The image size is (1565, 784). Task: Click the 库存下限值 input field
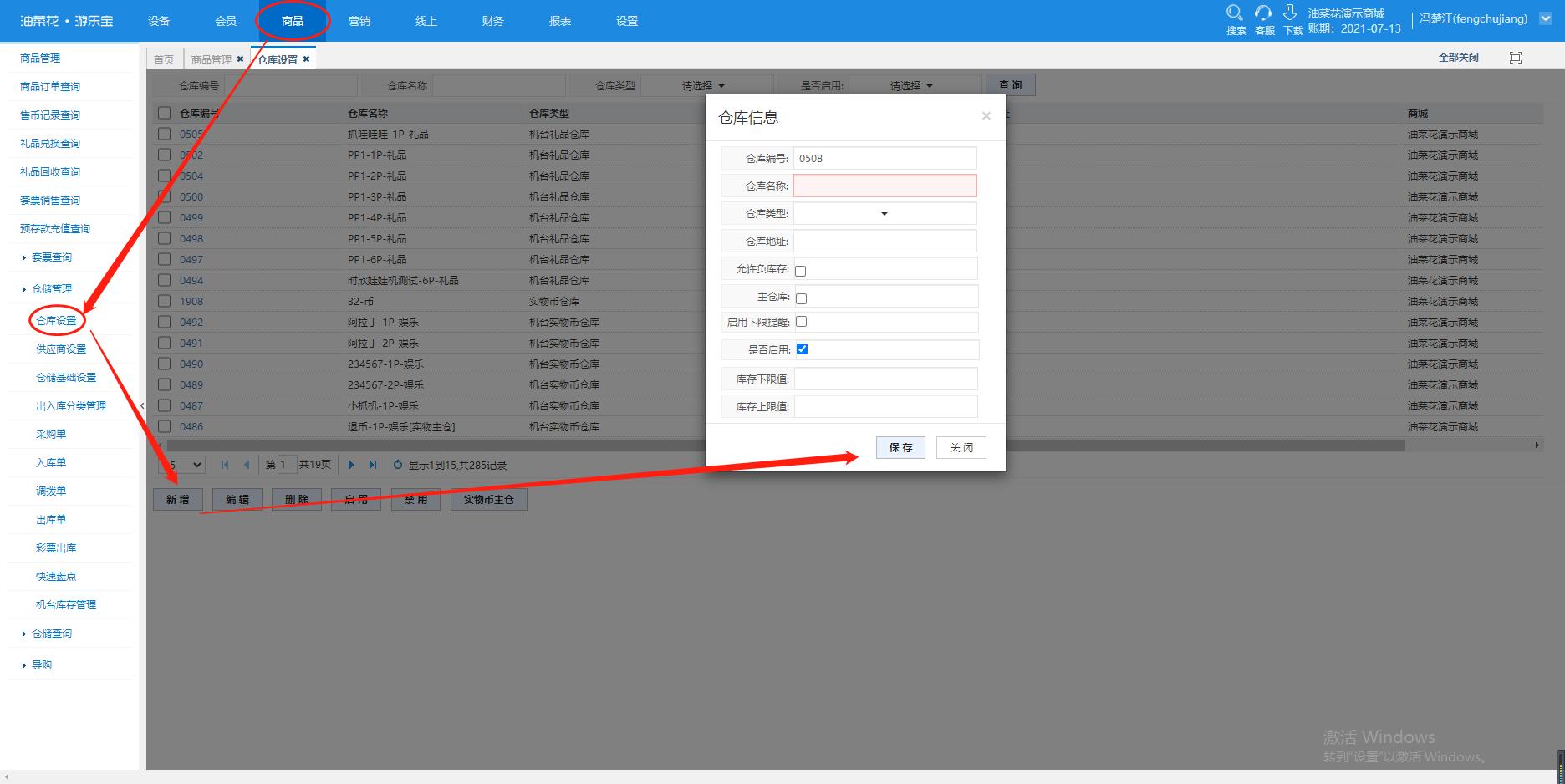[x=884, y=379]
